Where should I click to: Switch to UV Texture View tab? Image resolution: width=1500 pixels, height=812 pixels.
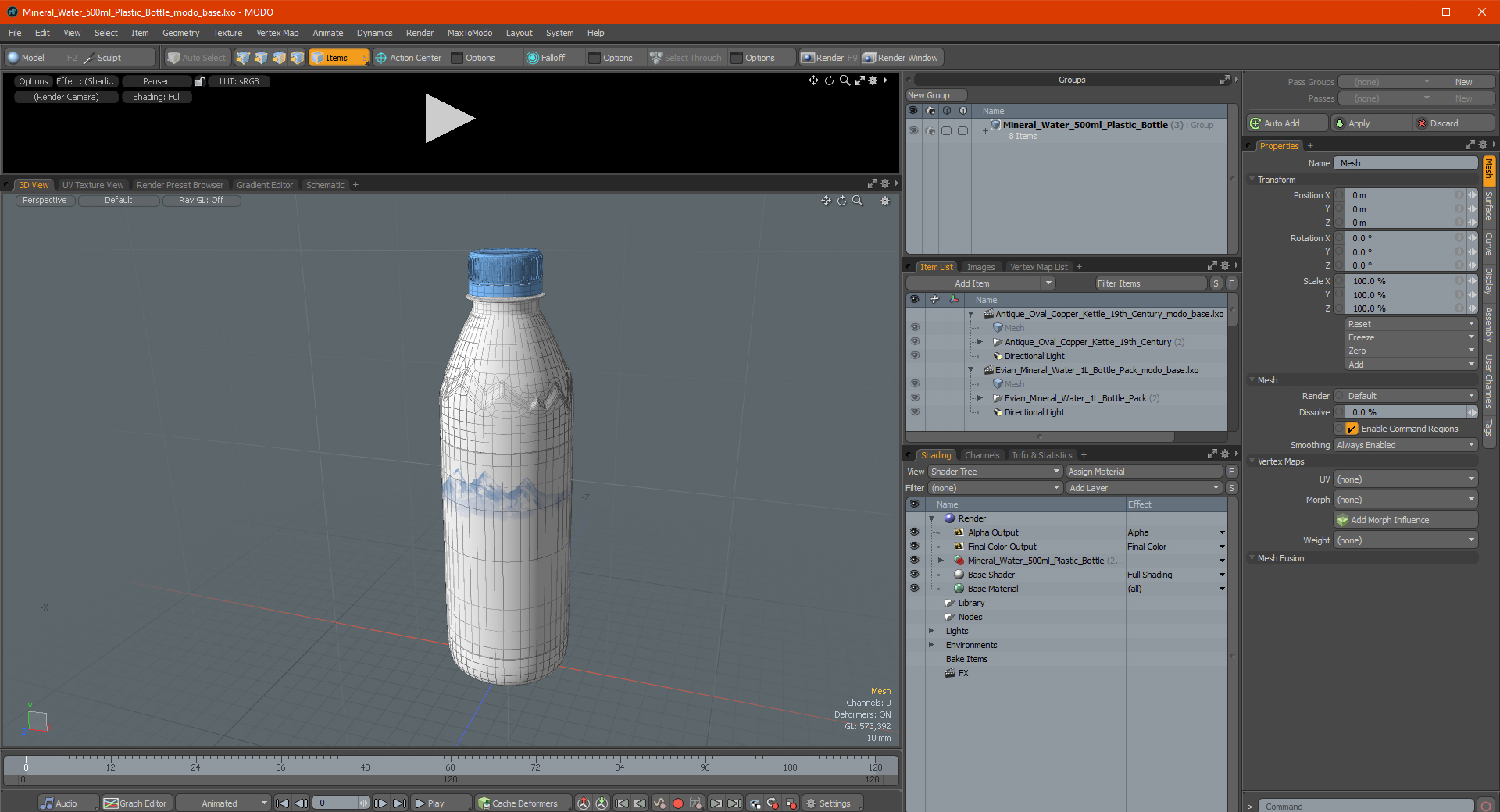point(93,185)
